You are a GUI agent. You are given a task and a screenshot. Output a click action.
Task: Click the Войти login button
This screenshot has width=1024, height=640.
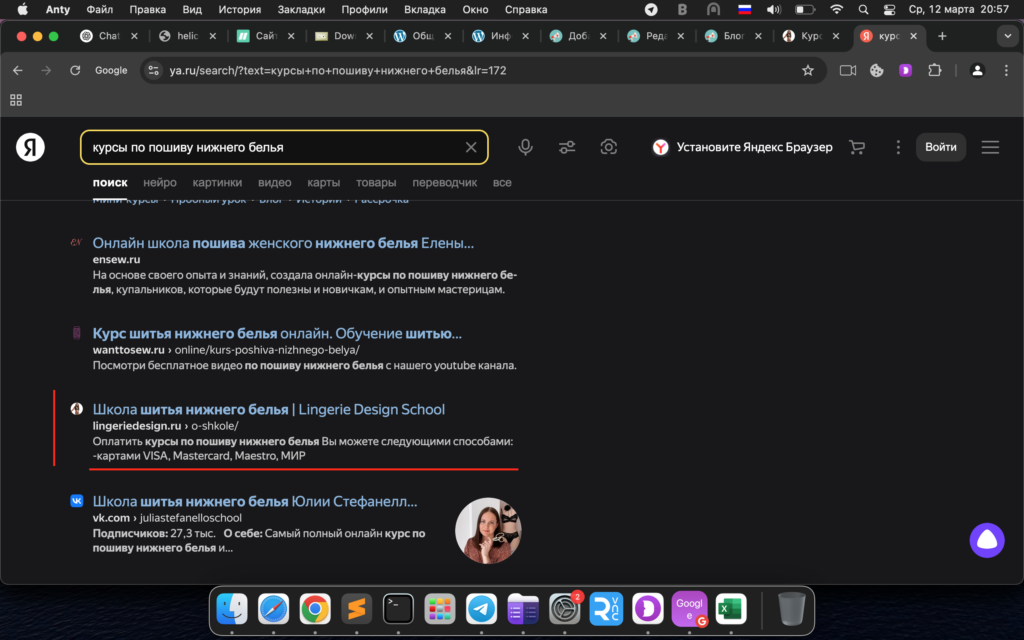pyautogui.click(x=940, y=147)
